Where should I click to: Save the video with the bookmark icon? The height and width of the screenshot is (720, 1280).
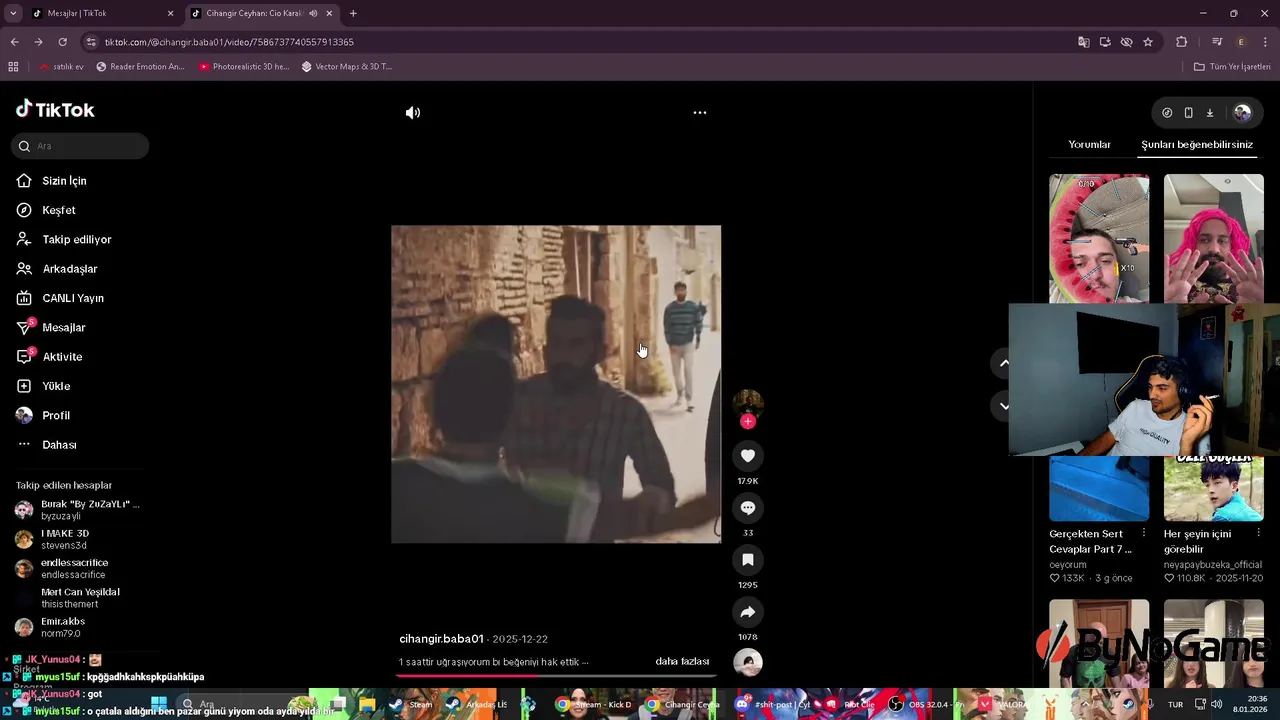click(x=748, y=560)
